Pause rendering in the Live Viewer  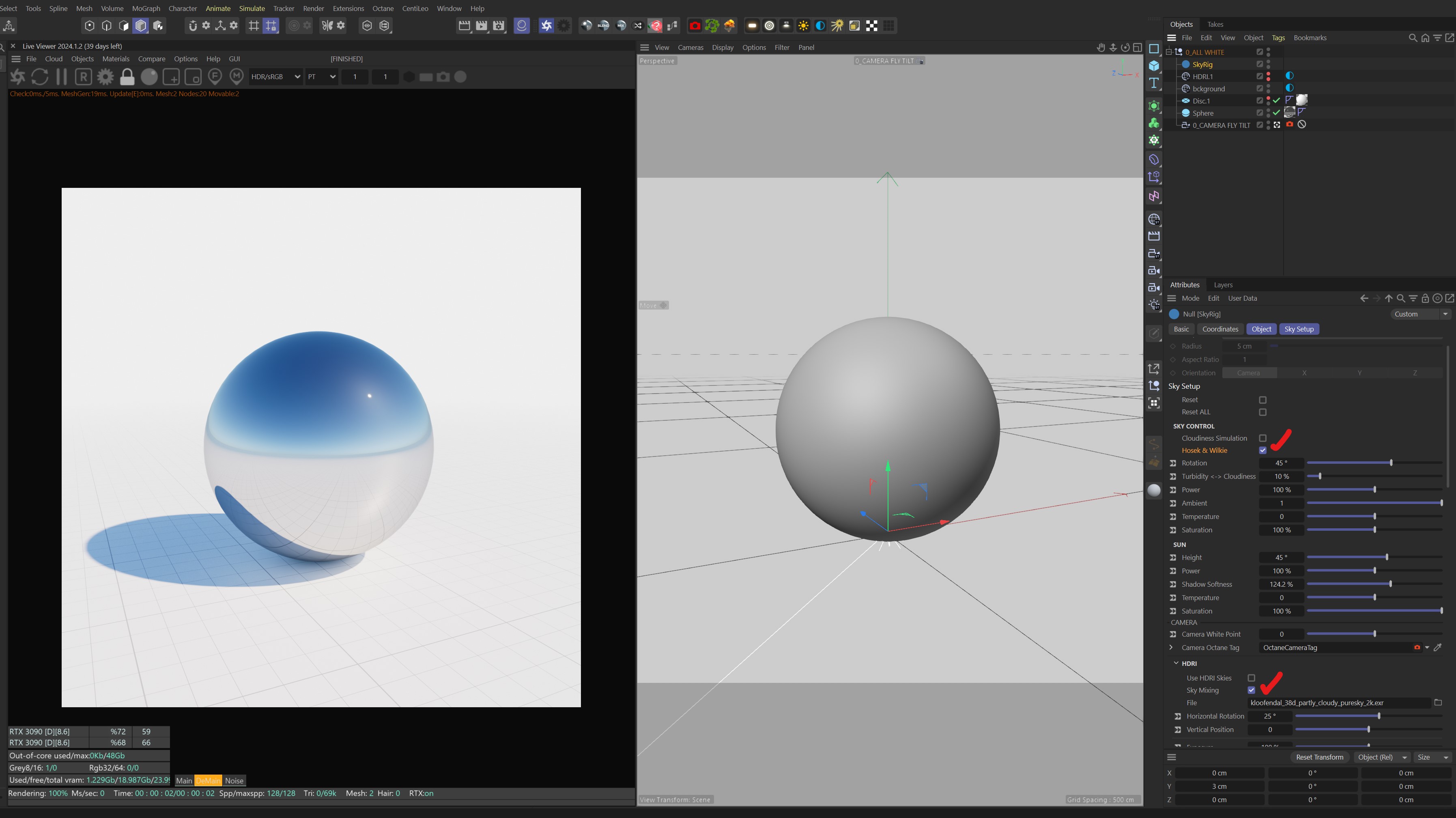point(62,77)
